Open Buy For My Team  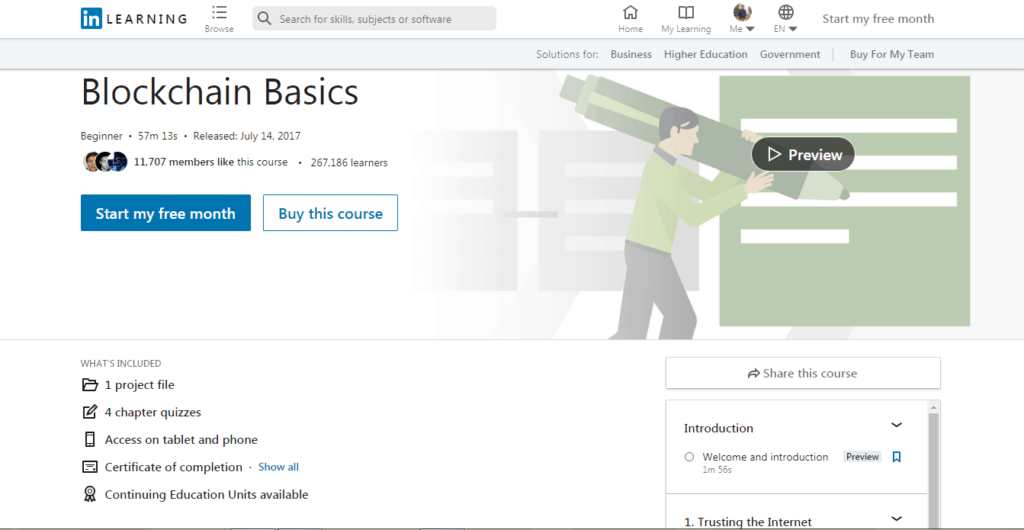(891, 54)
